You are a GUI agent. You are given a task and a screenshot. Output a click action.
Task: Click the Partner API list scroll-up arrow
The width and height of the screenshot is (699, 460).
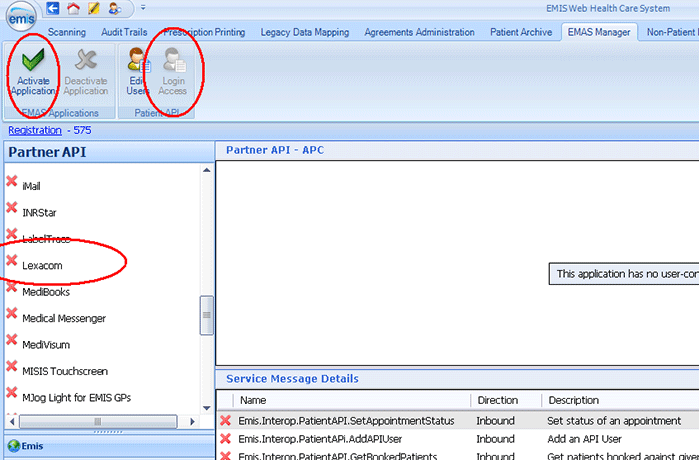(206, 170)
